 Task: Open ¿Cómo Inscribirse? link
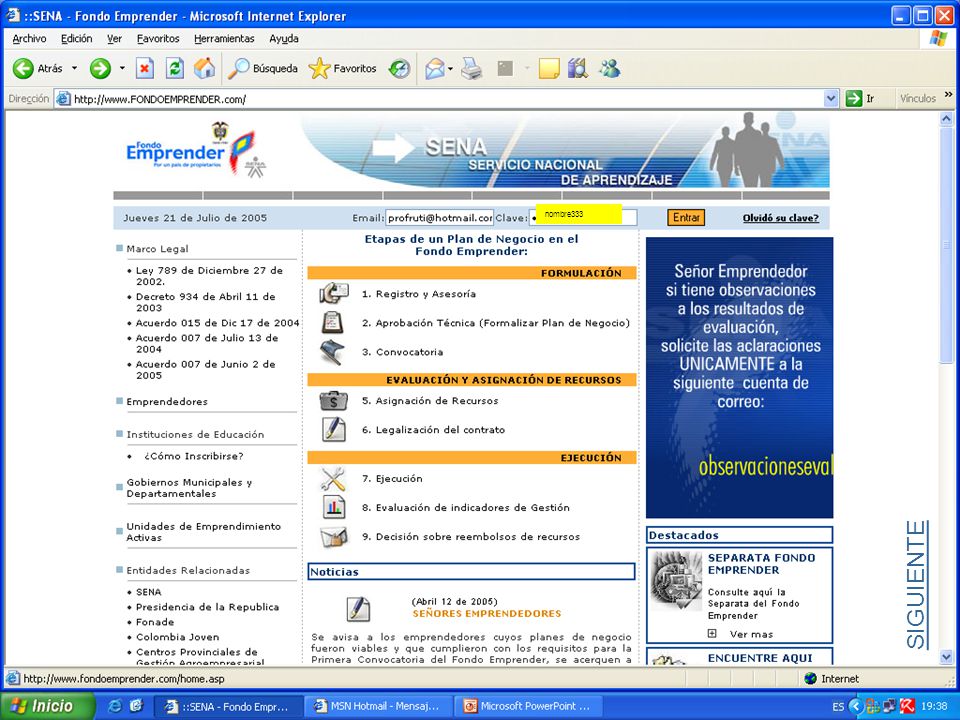pyautogui.click(x=193, y=456)
